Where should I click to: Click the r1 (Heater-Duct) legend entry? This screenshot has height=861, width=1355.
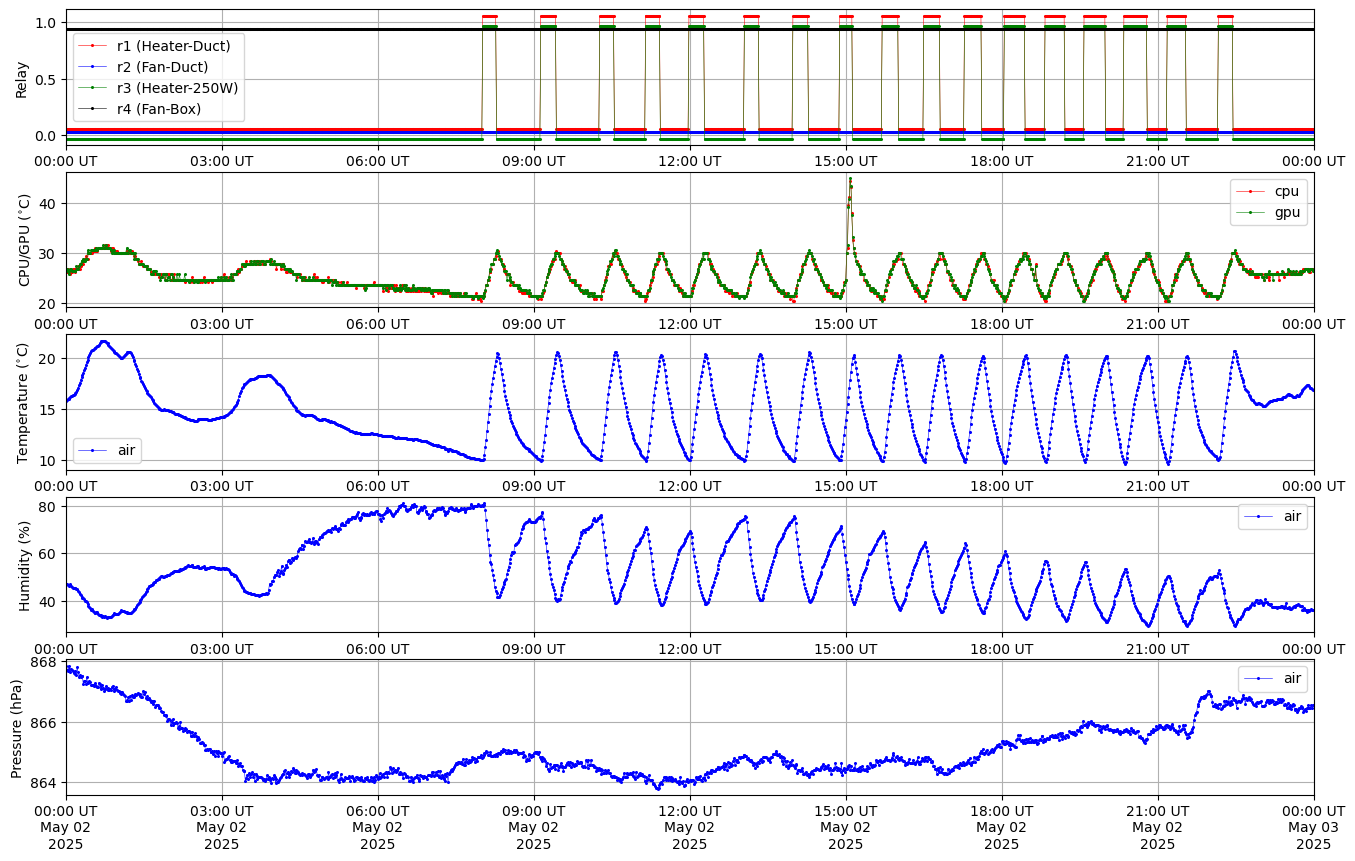point(158,46)
